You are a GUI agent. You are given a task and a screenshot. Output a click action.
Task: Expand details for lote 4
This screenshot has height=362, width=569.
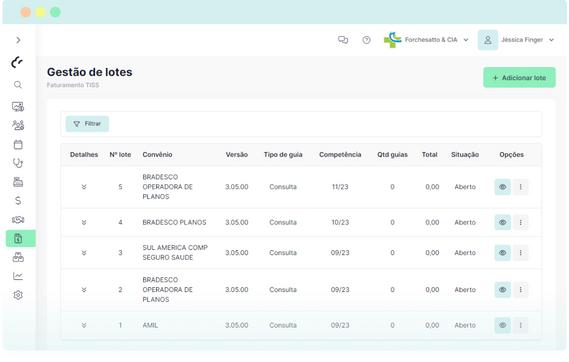[x=84, y=222]
